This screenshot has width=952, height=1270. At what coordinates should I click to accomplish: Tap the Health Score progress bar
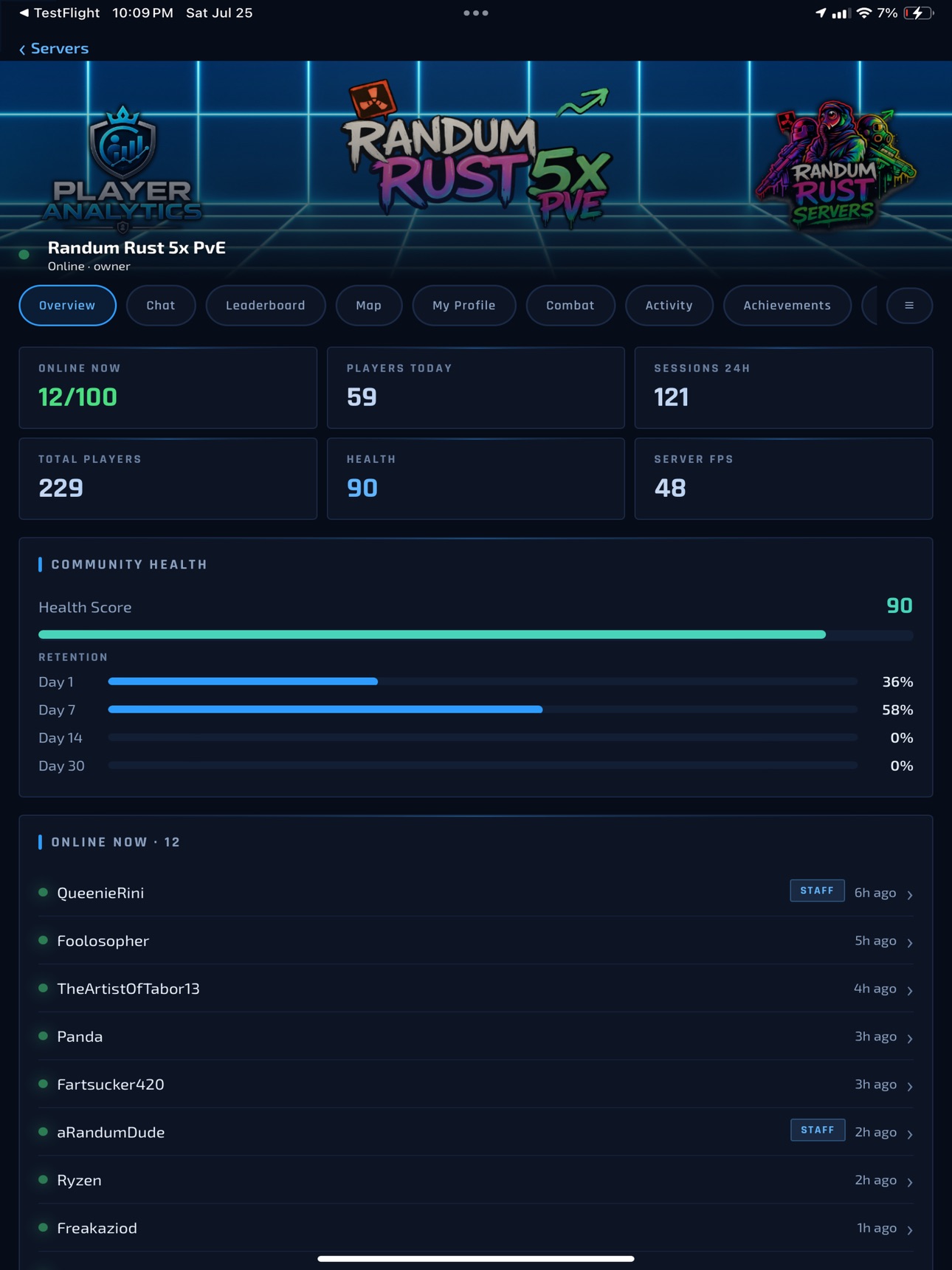[476, 634]
